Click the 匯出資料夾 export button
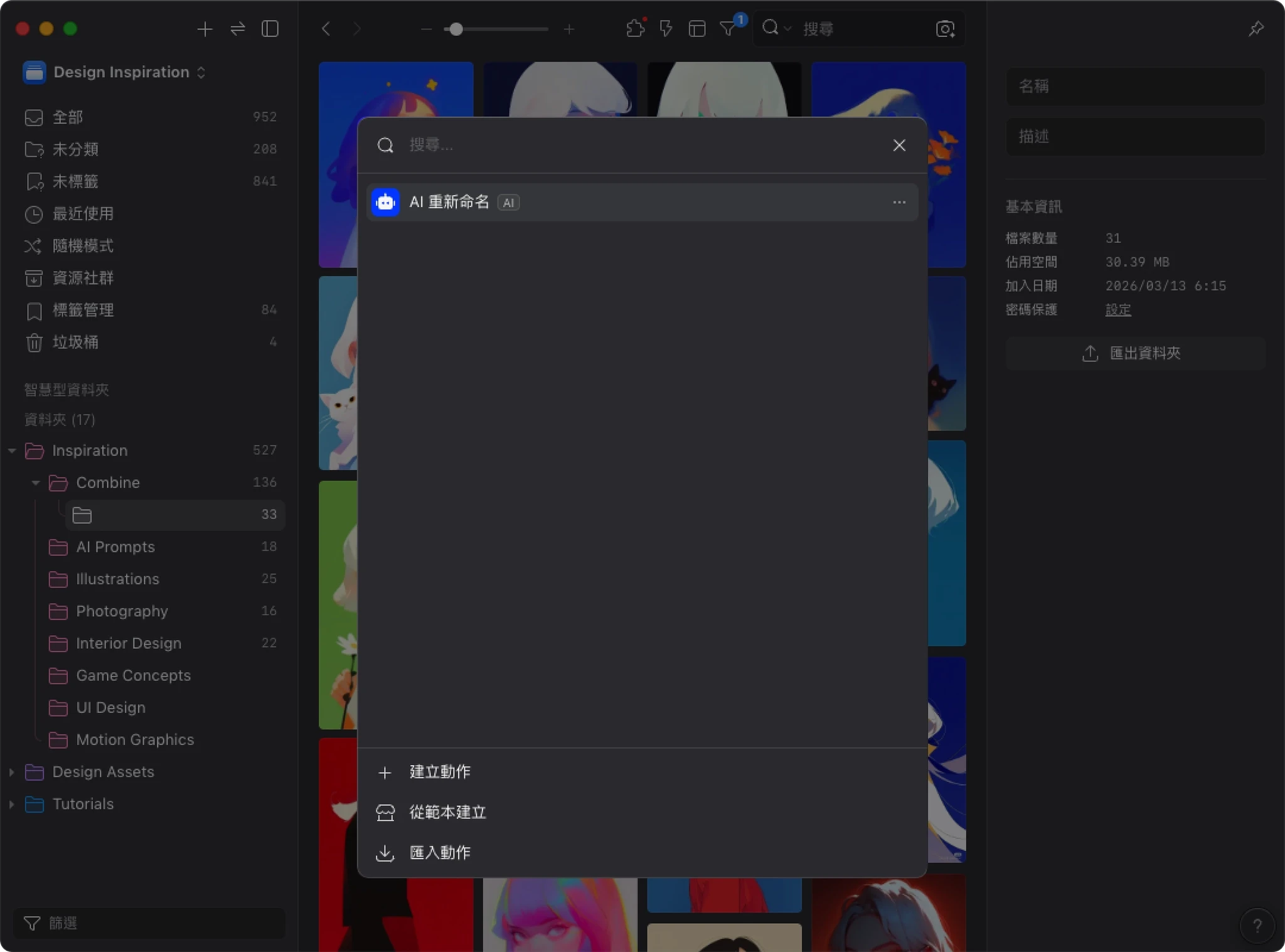The width and height of the screenshot is (1285, 952). 1134,353
